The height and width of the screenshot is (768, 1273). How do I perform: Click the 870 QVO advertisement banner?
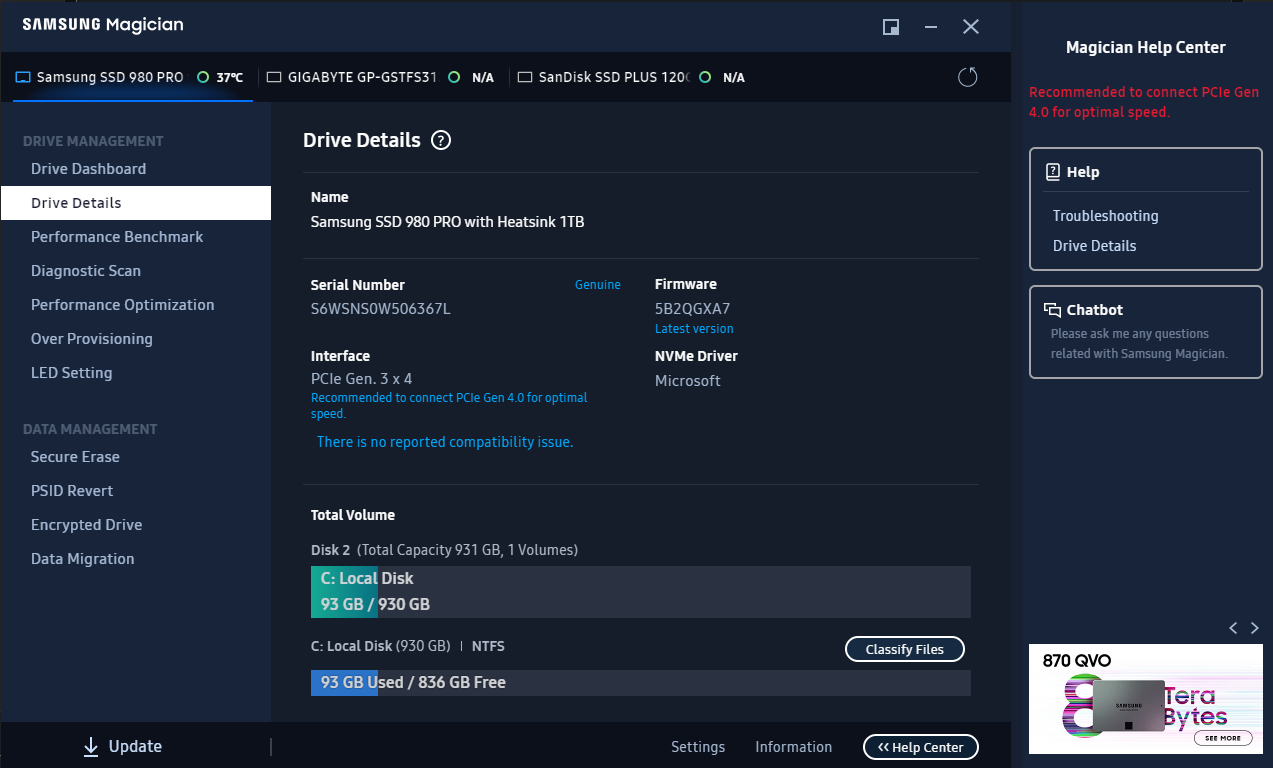pyautogui.click(x=1145, y=699)
